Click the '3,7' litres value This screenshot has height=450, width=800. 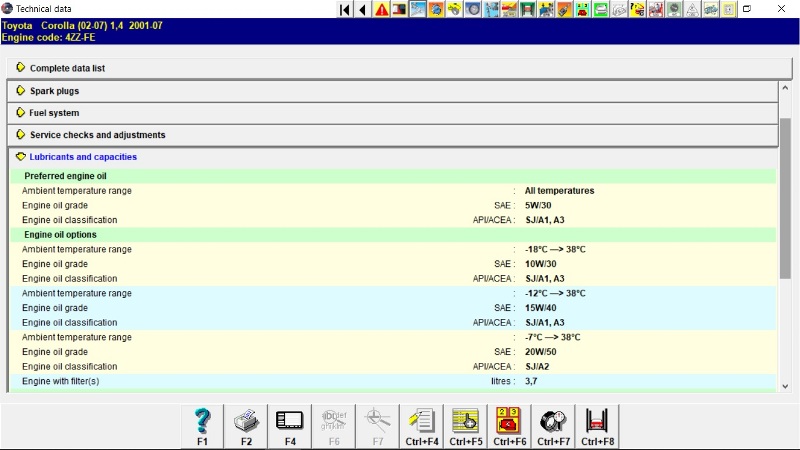(x=531, y=381)
